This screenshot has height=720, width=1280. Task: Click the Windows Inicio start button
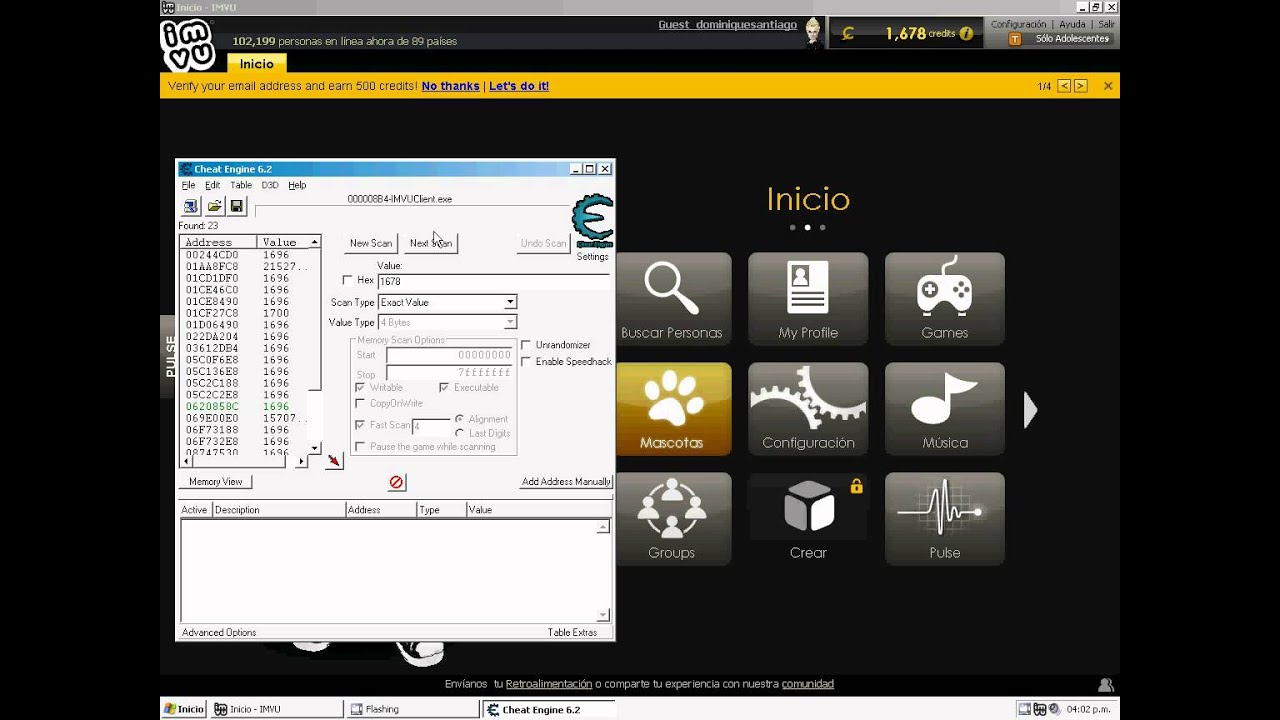(184, 709)
